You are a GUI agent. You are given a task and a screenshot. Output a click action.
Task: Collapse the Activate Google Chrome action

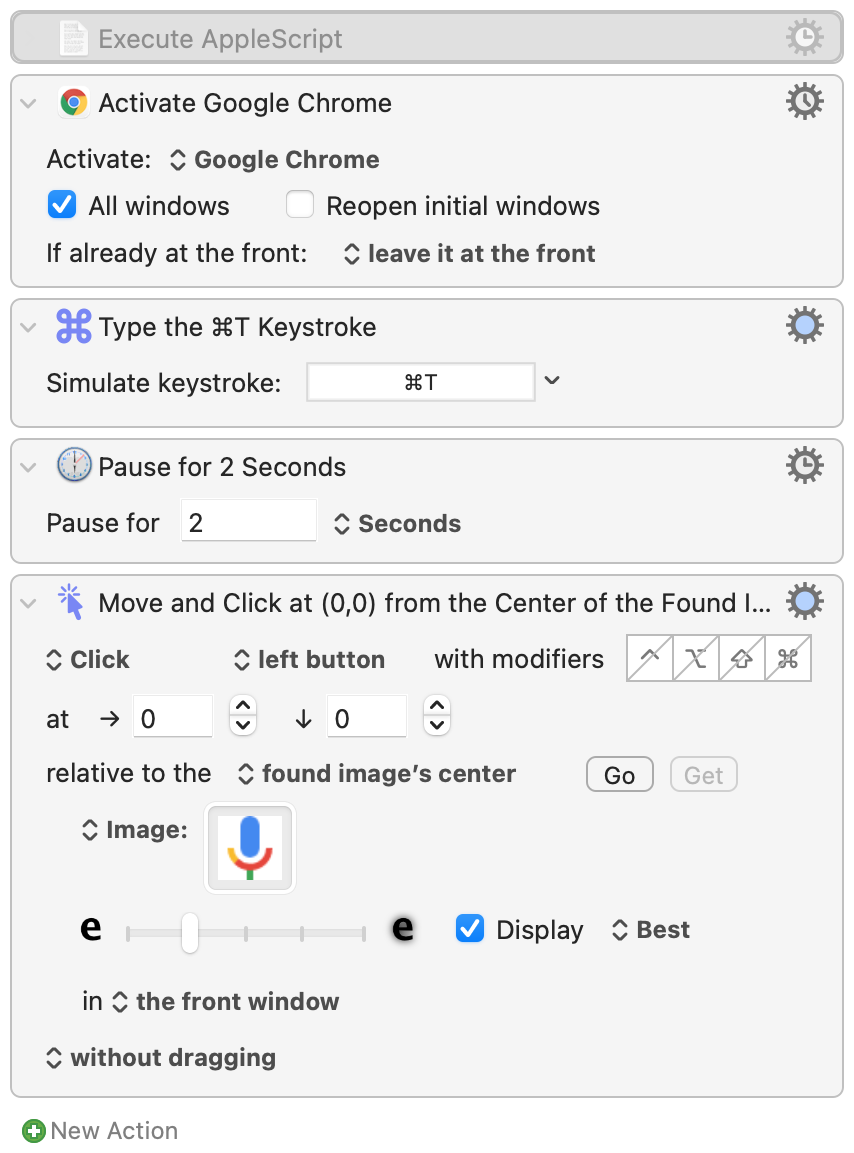click(29, 103)
